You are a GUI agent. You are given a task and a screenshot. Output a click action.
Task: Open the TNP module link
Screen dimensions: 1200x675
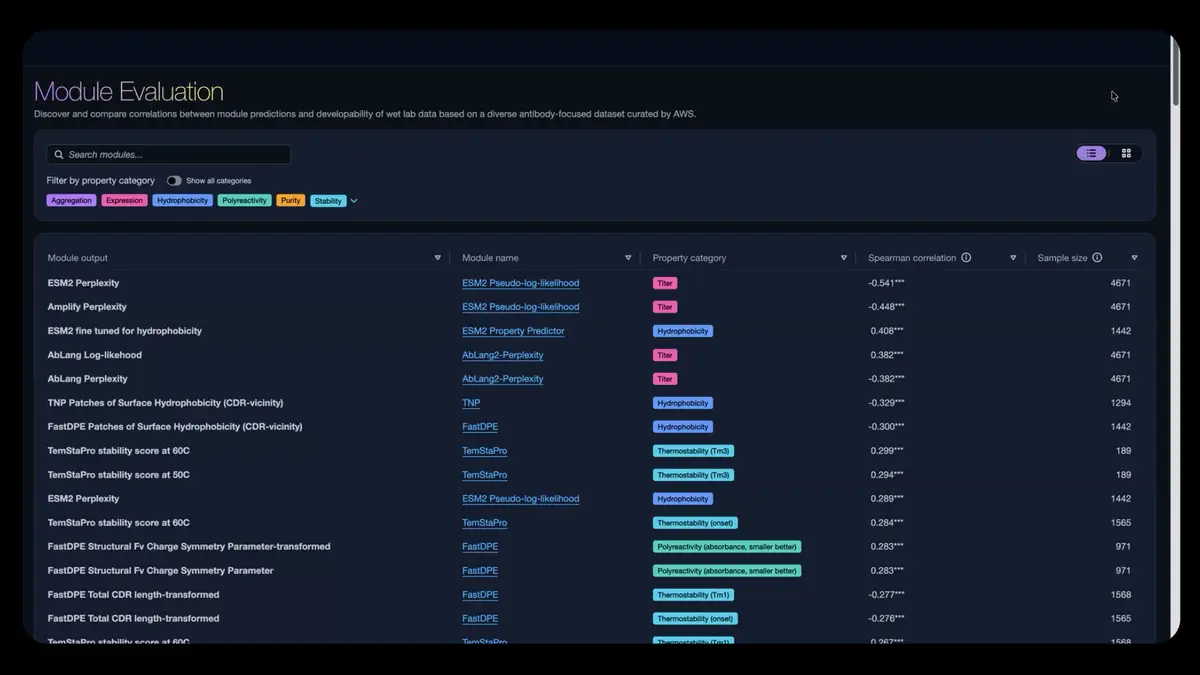point(471,403)
